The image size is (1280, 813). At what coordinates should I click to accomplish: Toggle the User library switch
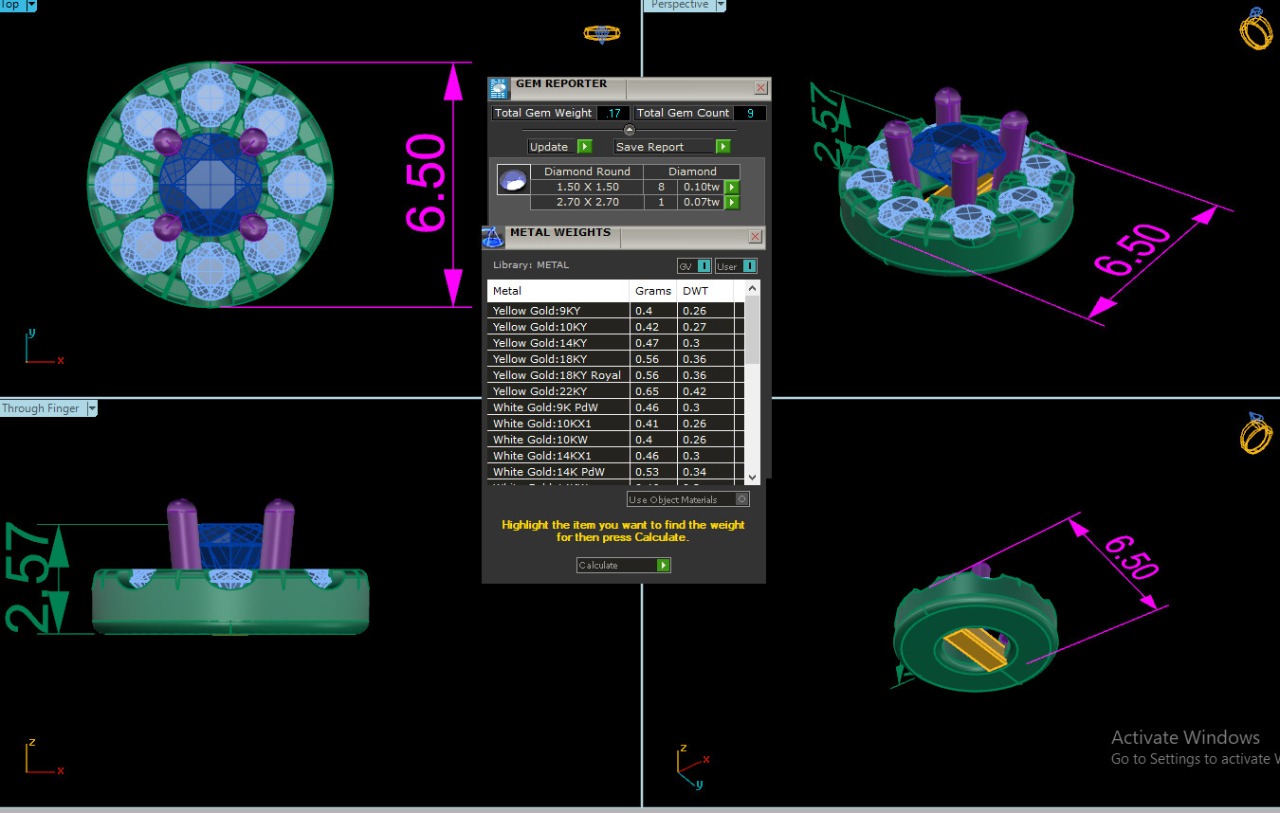coord(749,266)
